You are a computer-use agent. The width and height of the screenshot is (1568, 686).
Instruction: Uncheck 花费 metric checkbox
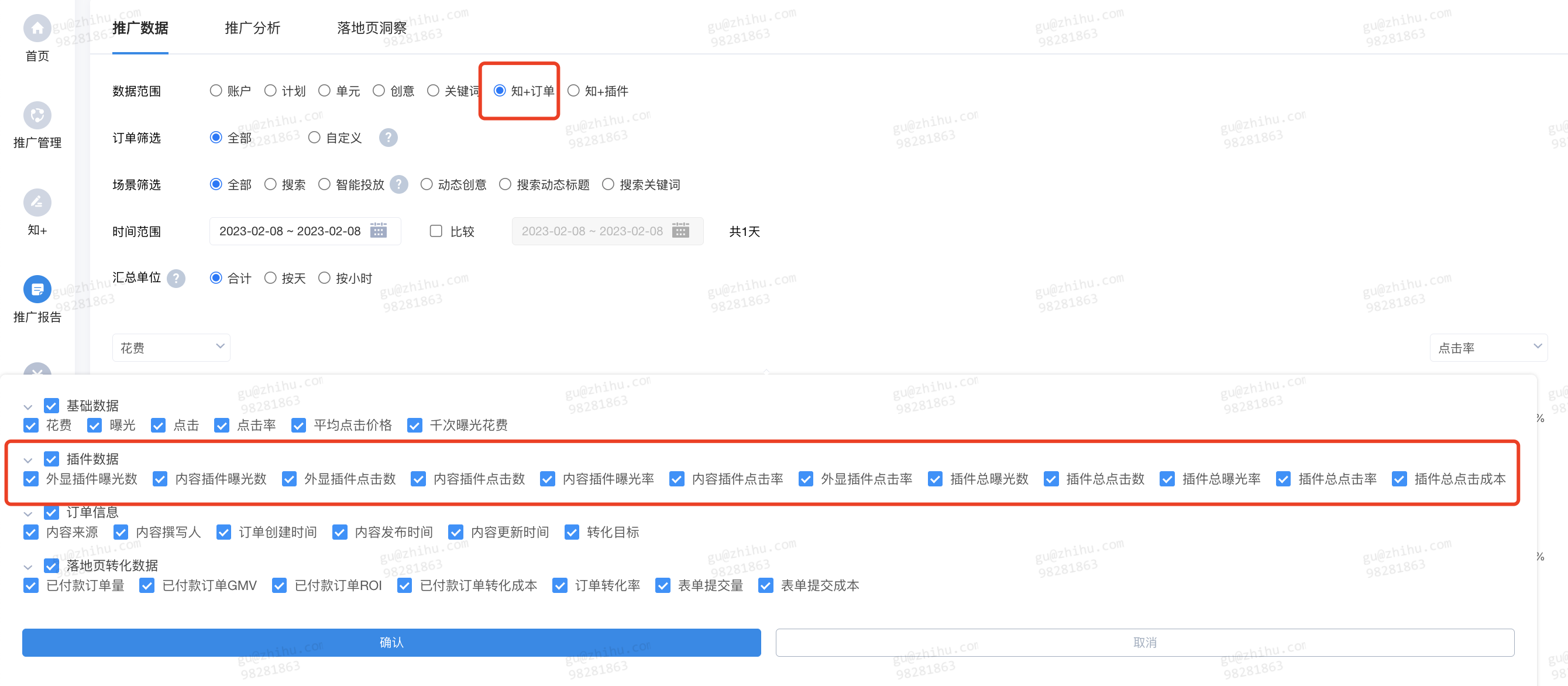tap(30, 426)
